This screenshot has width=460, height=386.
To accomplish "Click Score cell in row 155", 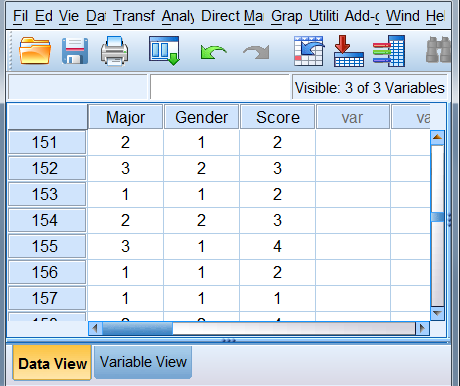I will pyautogui.click(x=277, y=246).
